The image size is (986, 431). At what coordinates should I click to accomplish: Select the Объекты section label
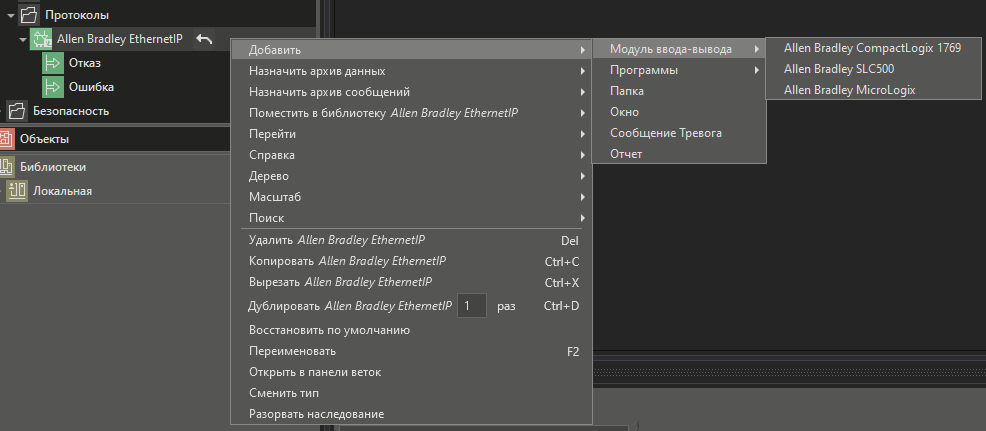45,139
